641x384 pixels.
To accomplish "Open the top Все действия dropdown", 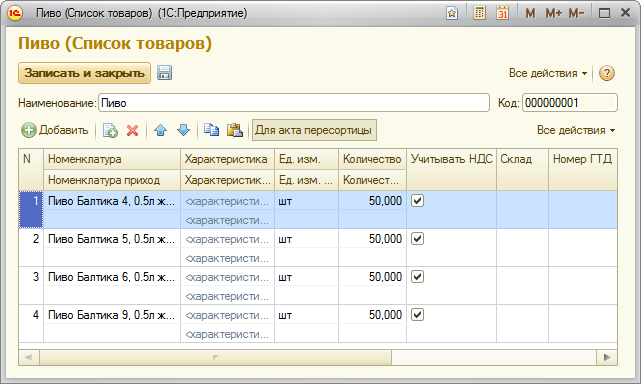I will (548, 73).
